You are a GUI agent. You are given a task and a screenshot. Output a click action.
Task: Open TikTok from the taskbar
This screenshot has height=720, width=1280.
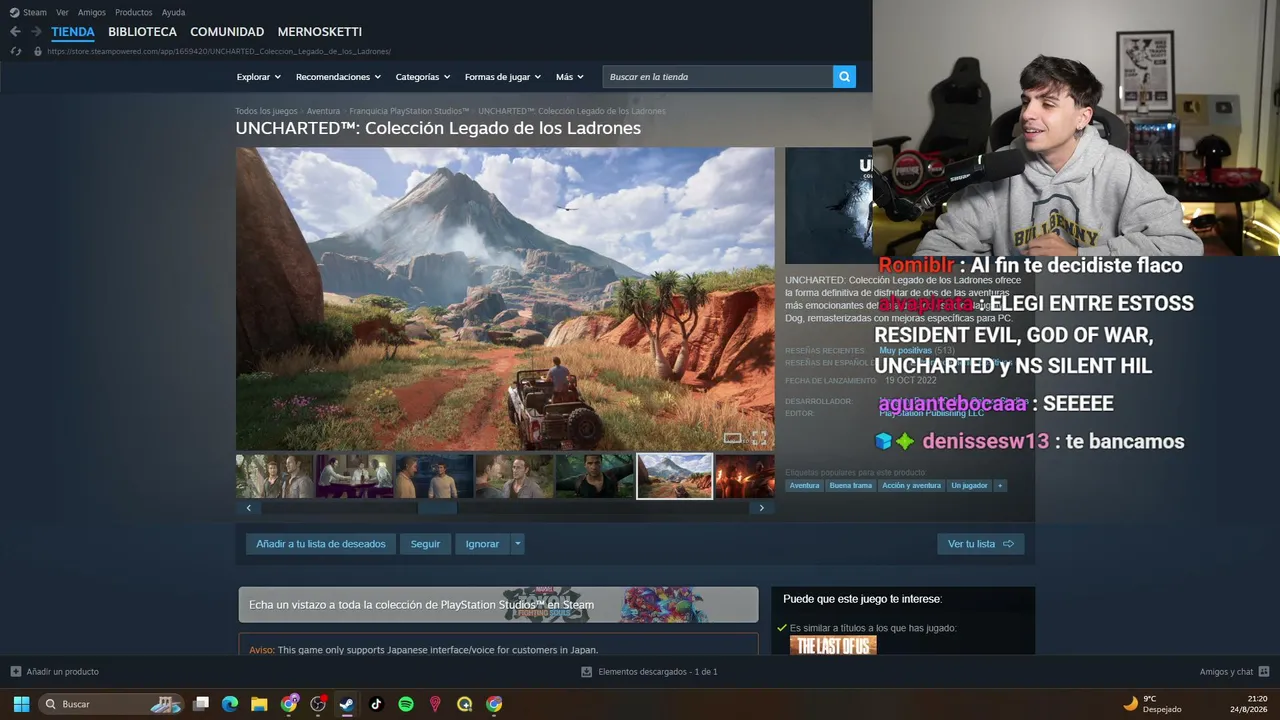[376, 704]
